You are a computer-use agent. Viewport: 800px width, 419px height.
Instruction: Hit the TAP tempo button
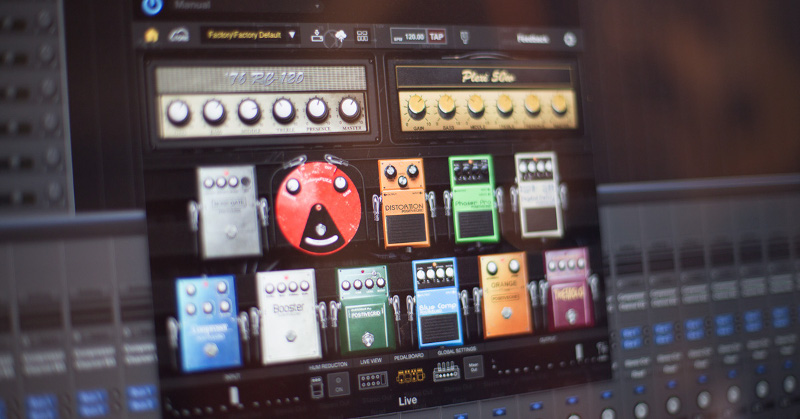tap(436, 37)
